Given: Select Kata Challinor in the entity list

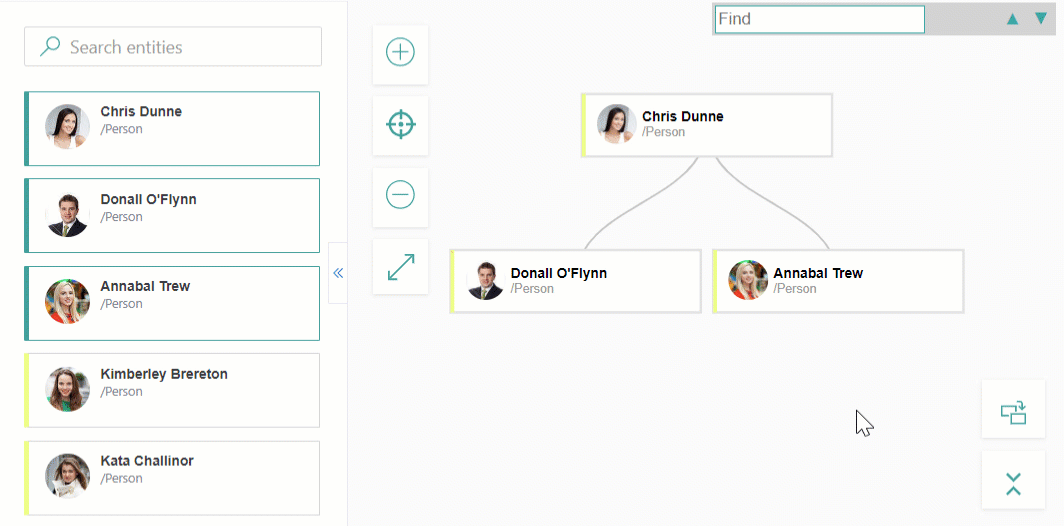Looking at the screenshot, I should click(x=172, y=477).
